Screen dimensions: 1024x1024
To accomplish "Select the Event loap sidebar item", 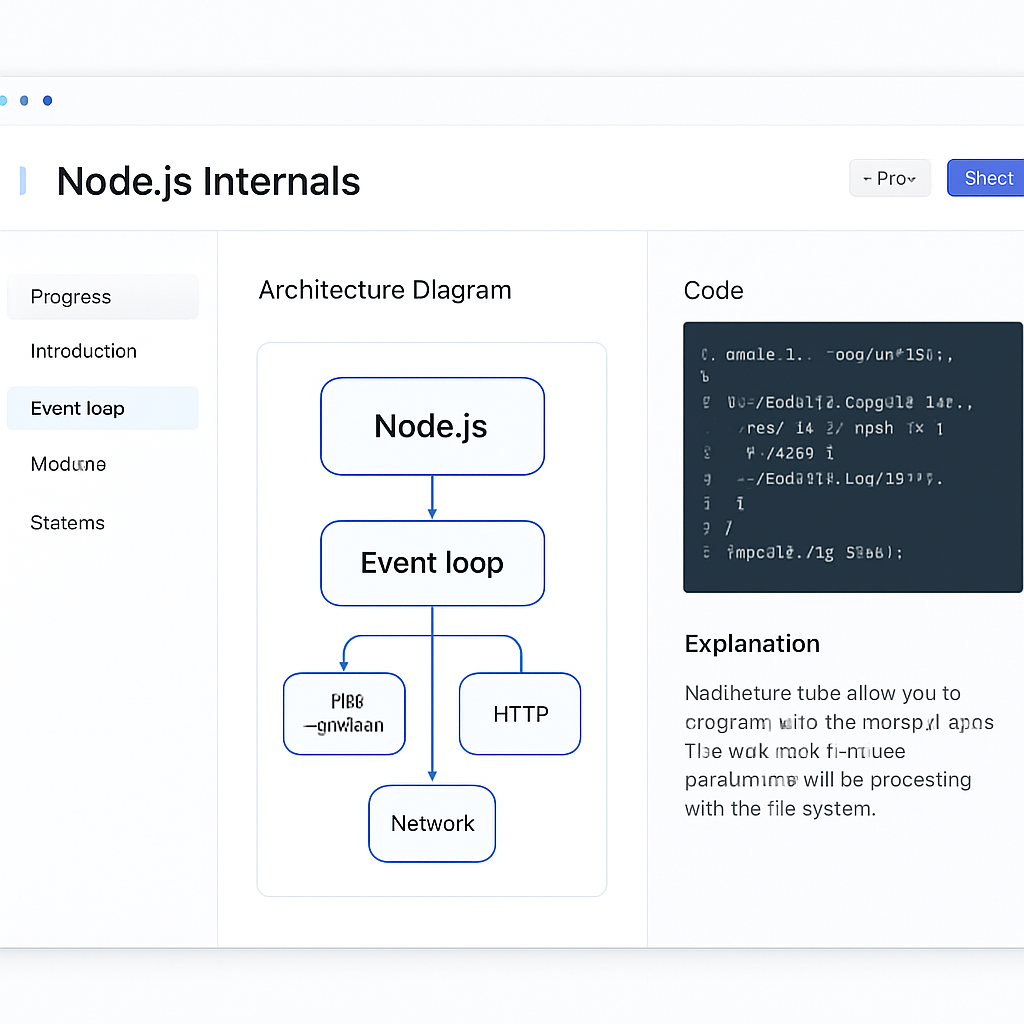I will 103,408.
